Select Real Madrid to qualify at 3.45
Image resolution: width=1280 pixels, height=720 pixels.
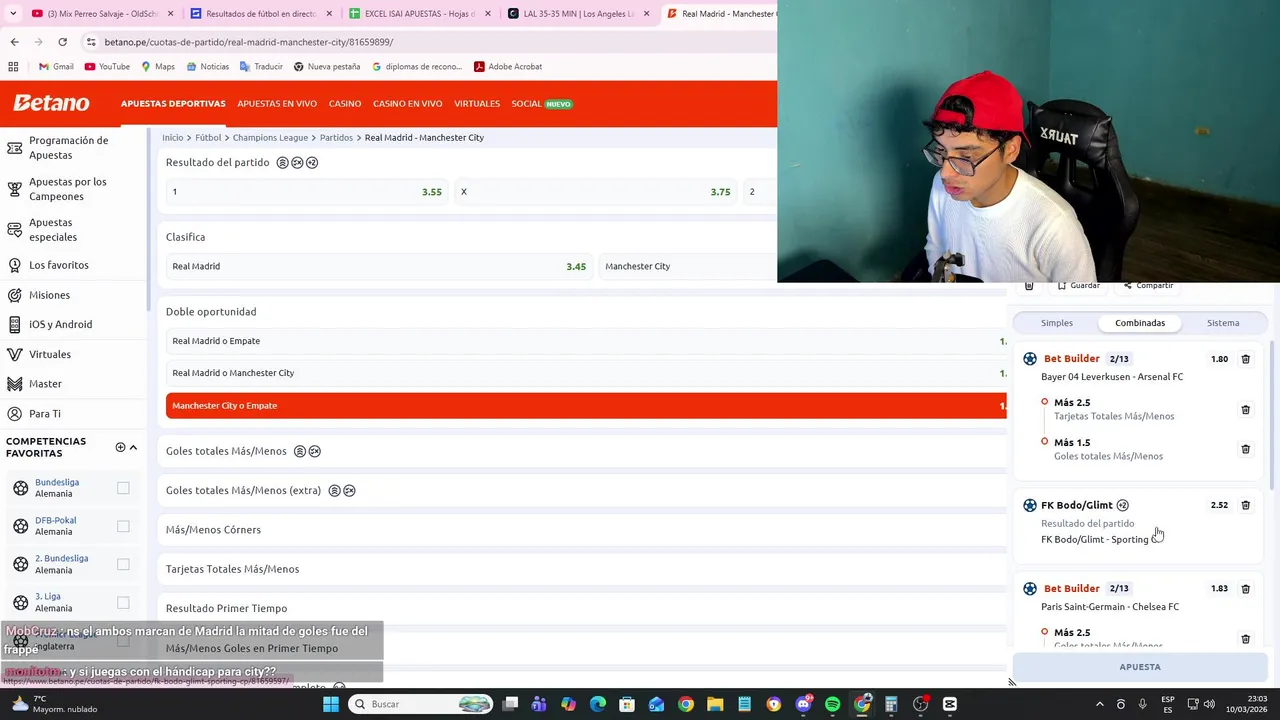[379, 266]
